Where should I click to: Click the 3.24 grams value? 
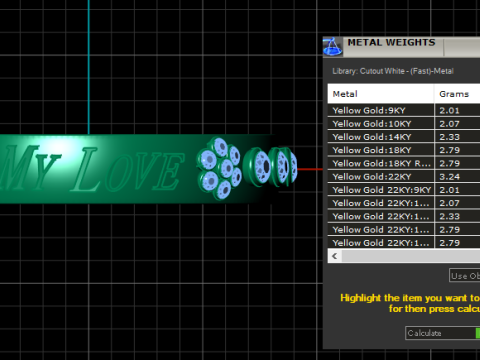tap(449, 177)
